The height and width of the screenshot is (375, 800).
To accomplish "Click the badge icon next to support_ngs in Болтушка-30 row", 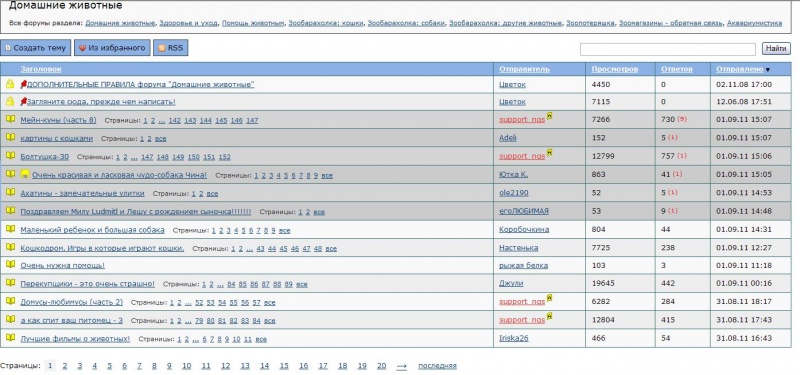I will click(549, 153).
